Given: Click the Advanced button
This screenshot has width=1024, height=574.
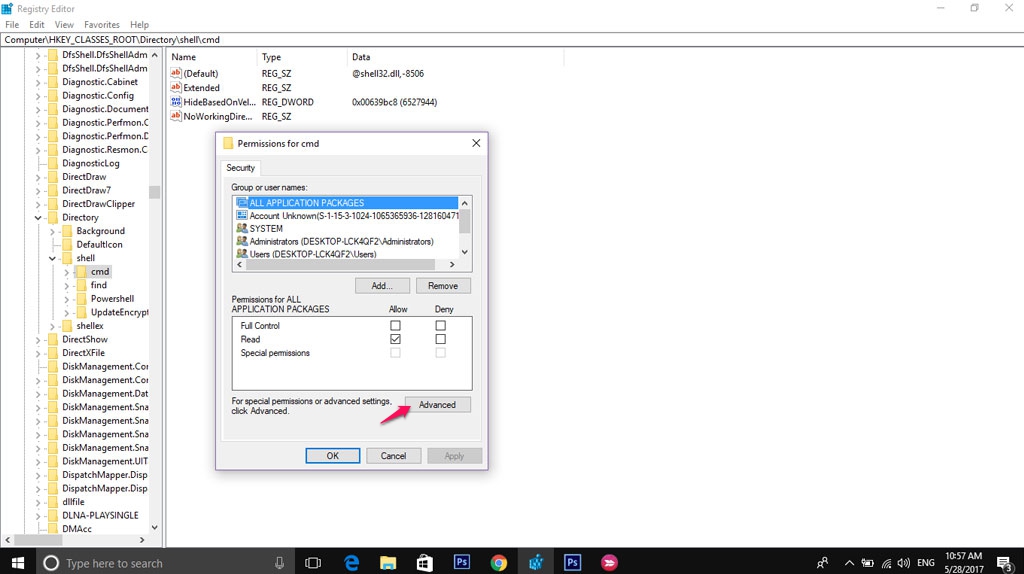Looking at the screenshot, I should pyautogui.click(x=437, y=405).
